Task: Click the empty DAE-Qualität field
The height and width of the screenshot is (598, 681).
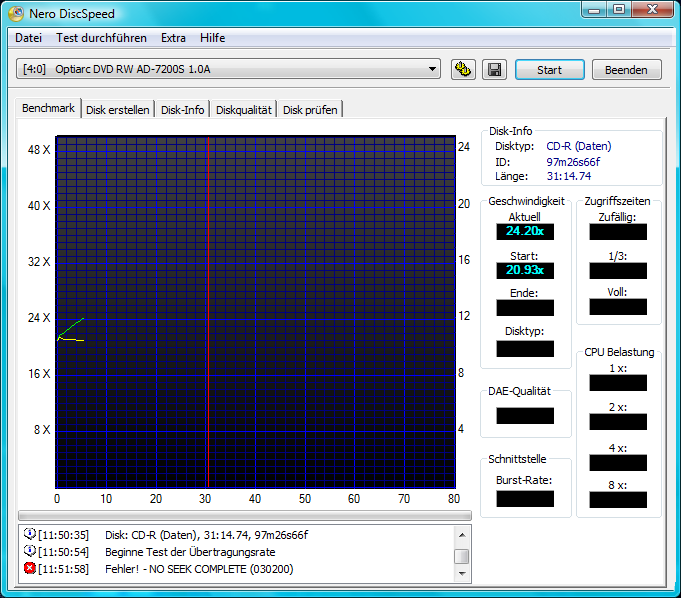Action: [525, 416]
